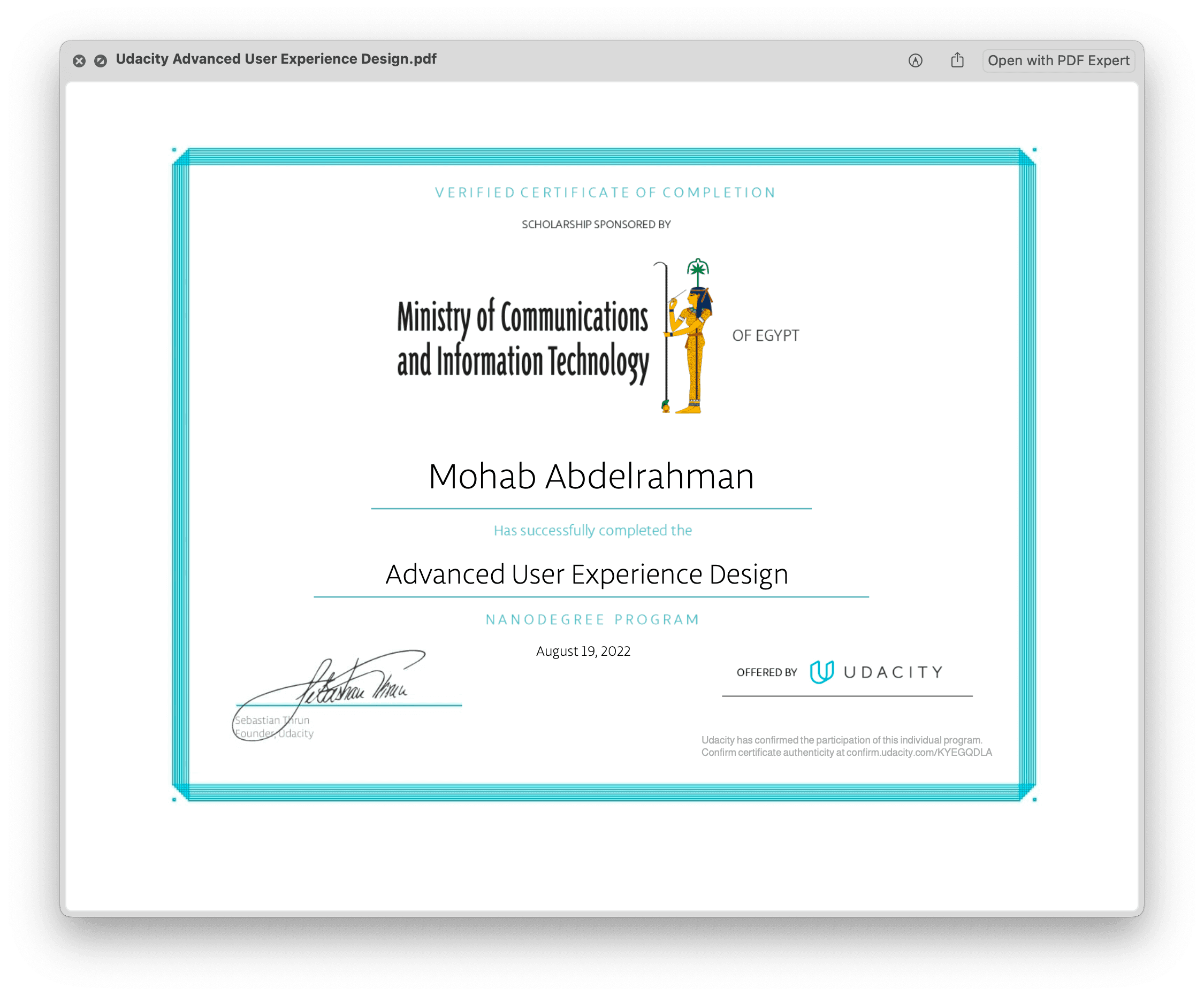Click the Udacity U logo
Screen dimensions: 1204x996
821,672
